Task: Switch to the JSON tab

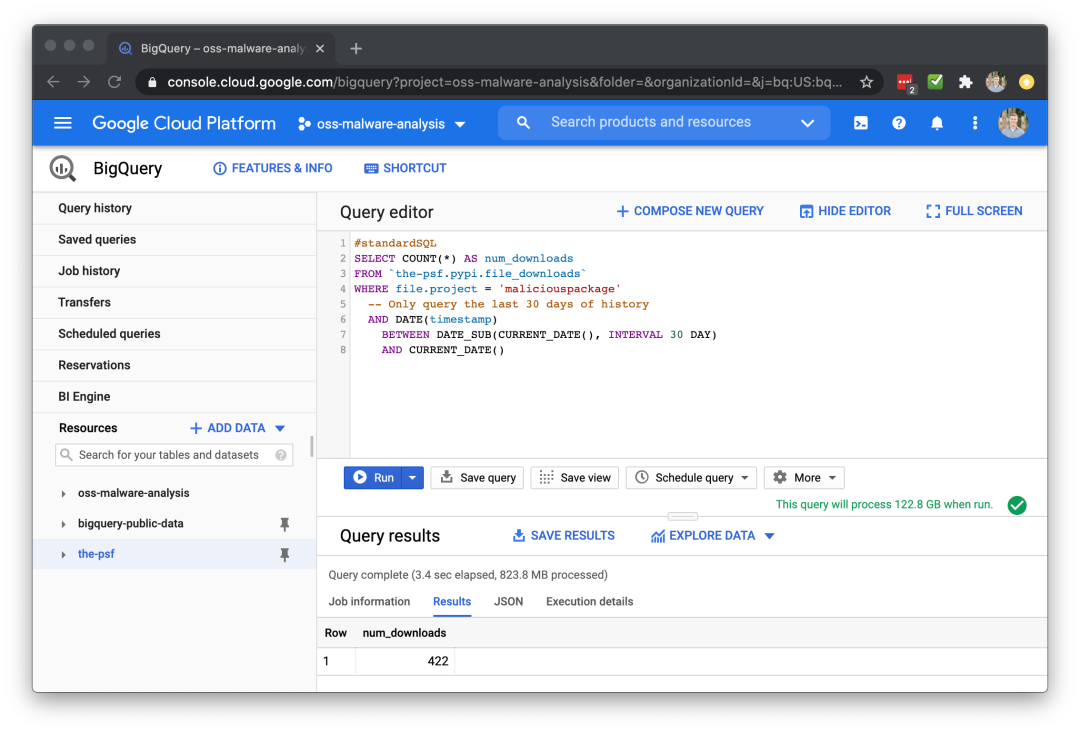Action: pos(508,601)
